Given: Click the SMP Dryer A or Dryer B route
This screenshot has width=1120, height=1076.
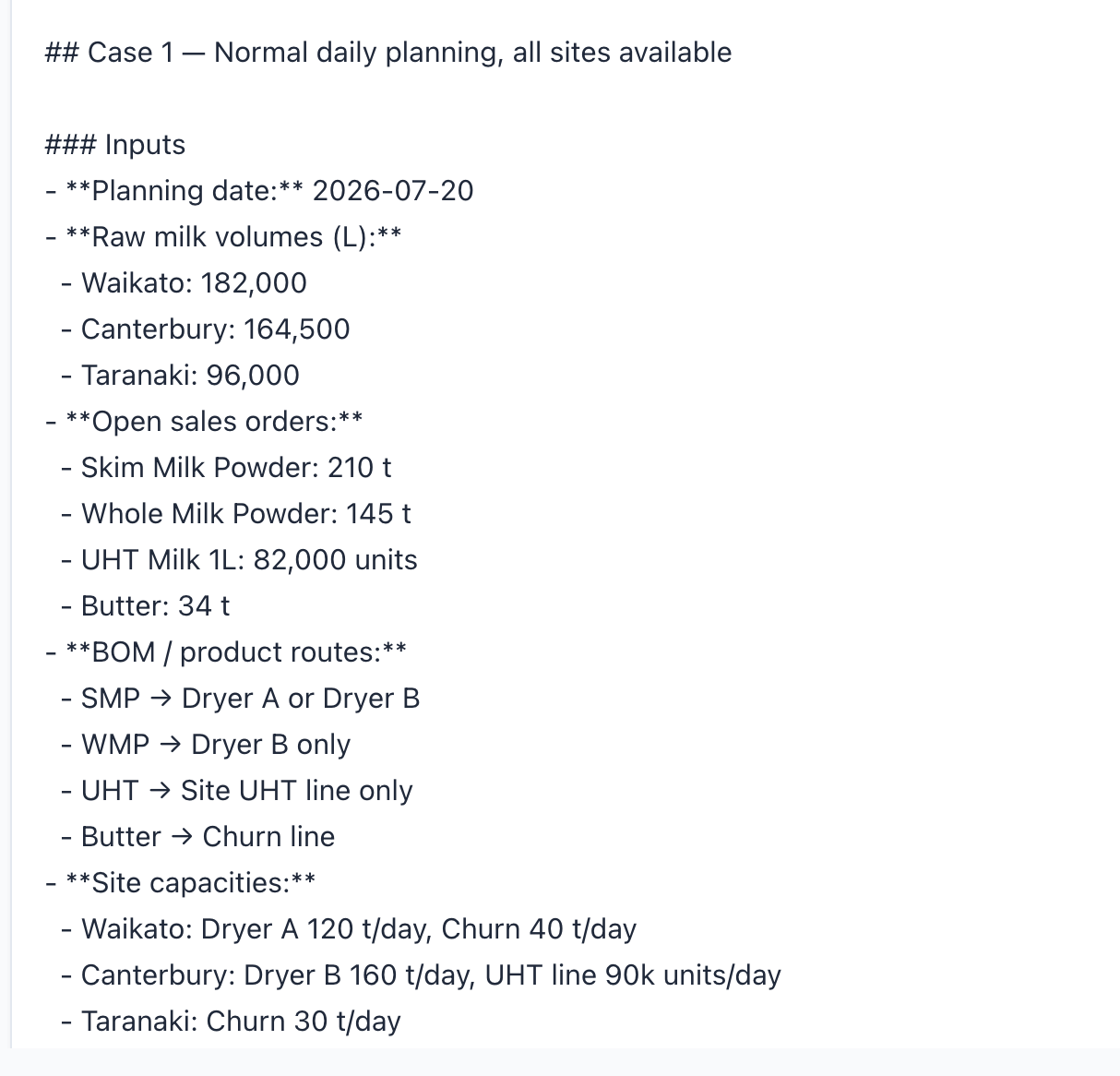Looking at the screenshot, I should click(241, 699).
